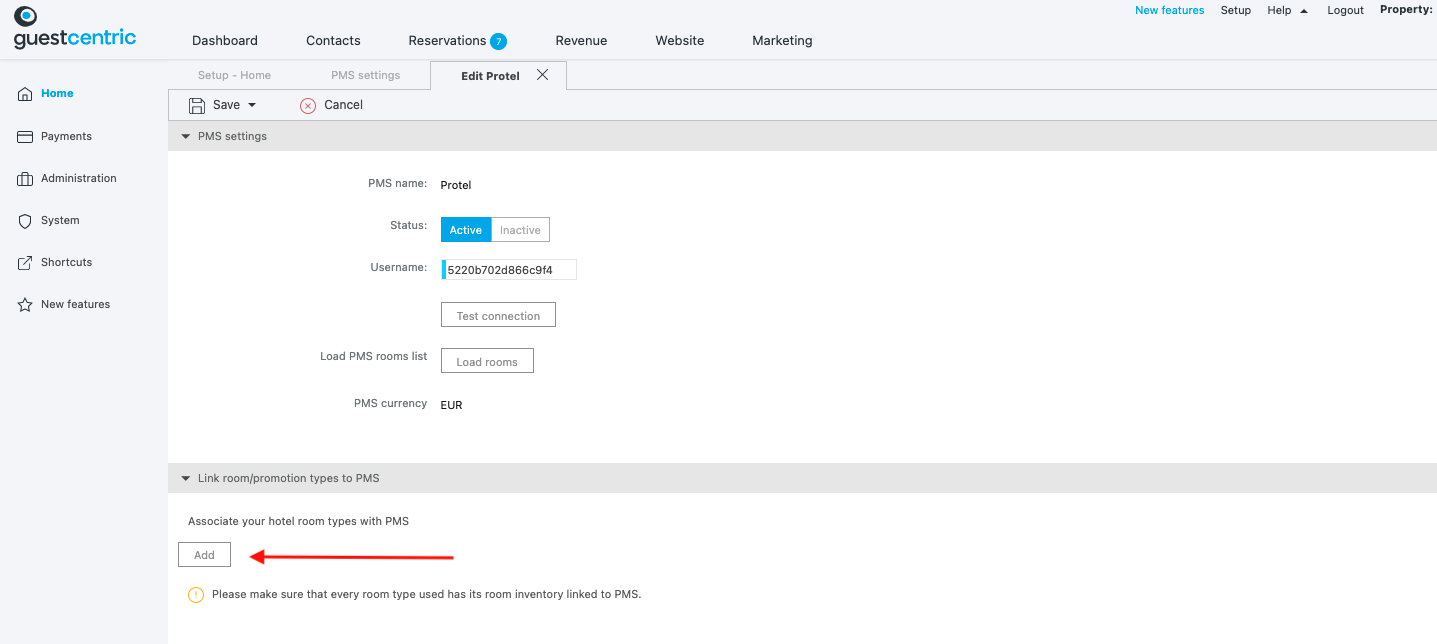Select the Edit Protel tab

tap(490, 76)
